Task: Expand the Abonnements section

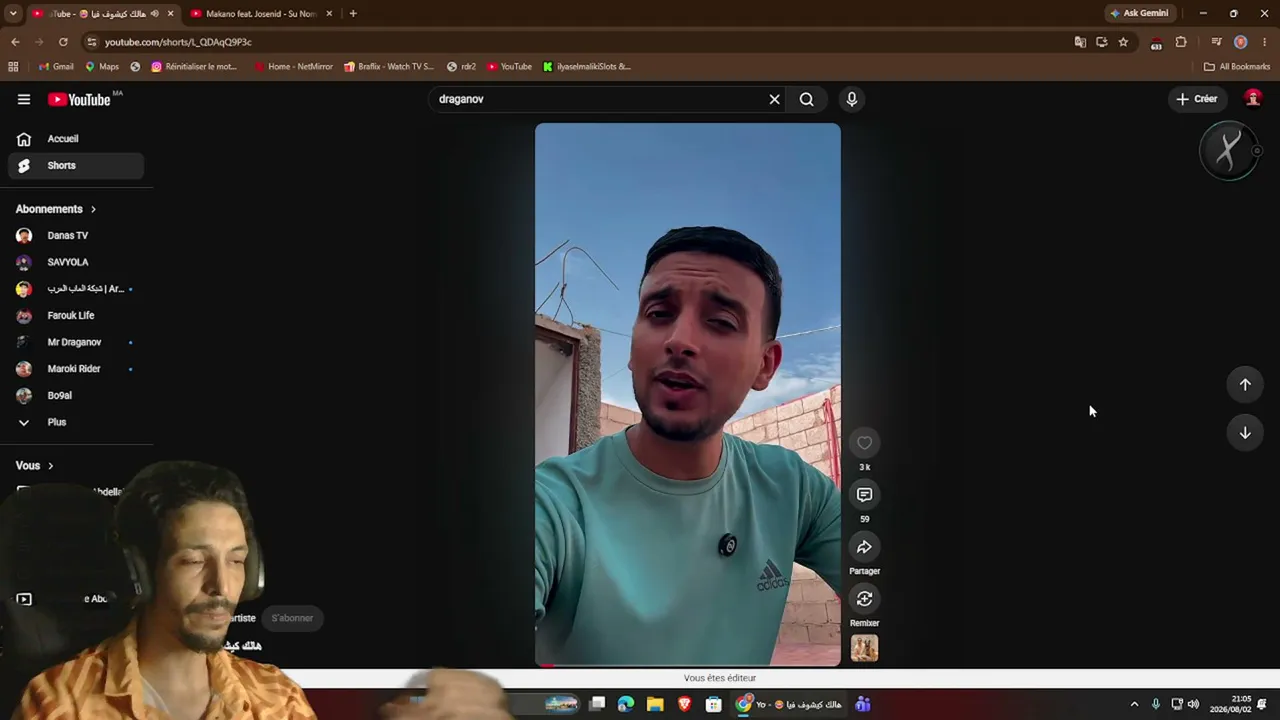Action: [56, 209]
